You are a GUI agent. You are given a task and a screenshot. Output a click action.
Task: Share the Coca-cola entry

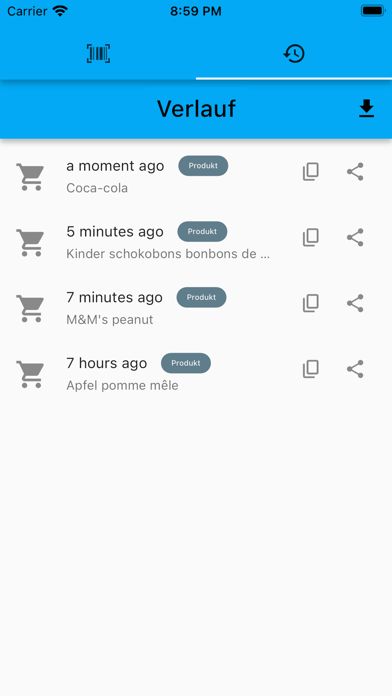355,172
